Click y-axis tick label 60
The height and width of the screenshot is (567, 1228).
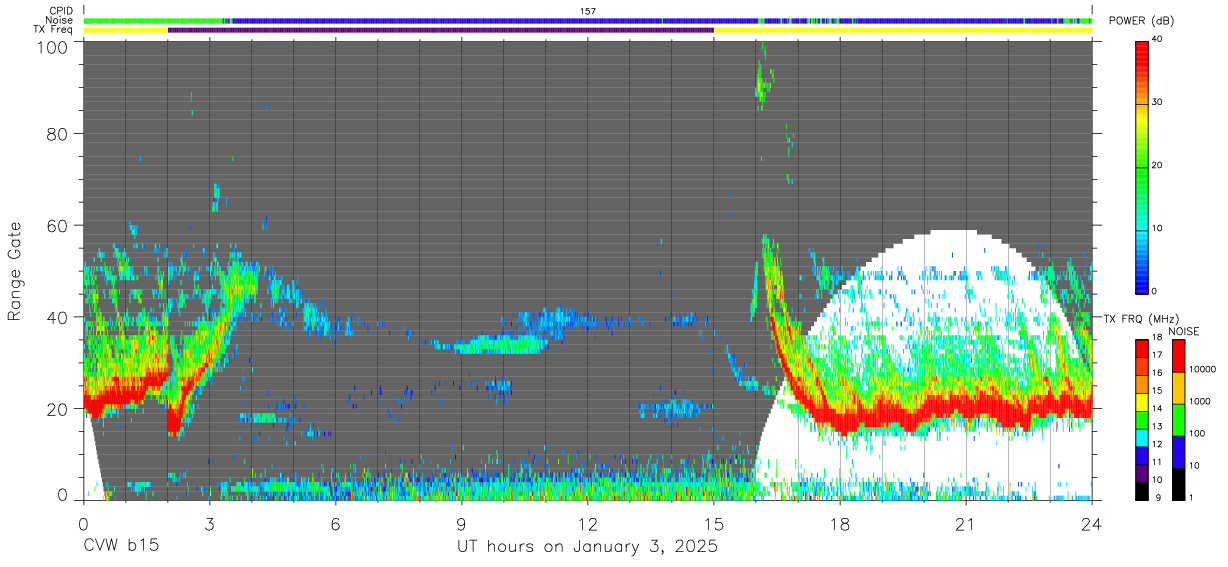click(57, 225)
